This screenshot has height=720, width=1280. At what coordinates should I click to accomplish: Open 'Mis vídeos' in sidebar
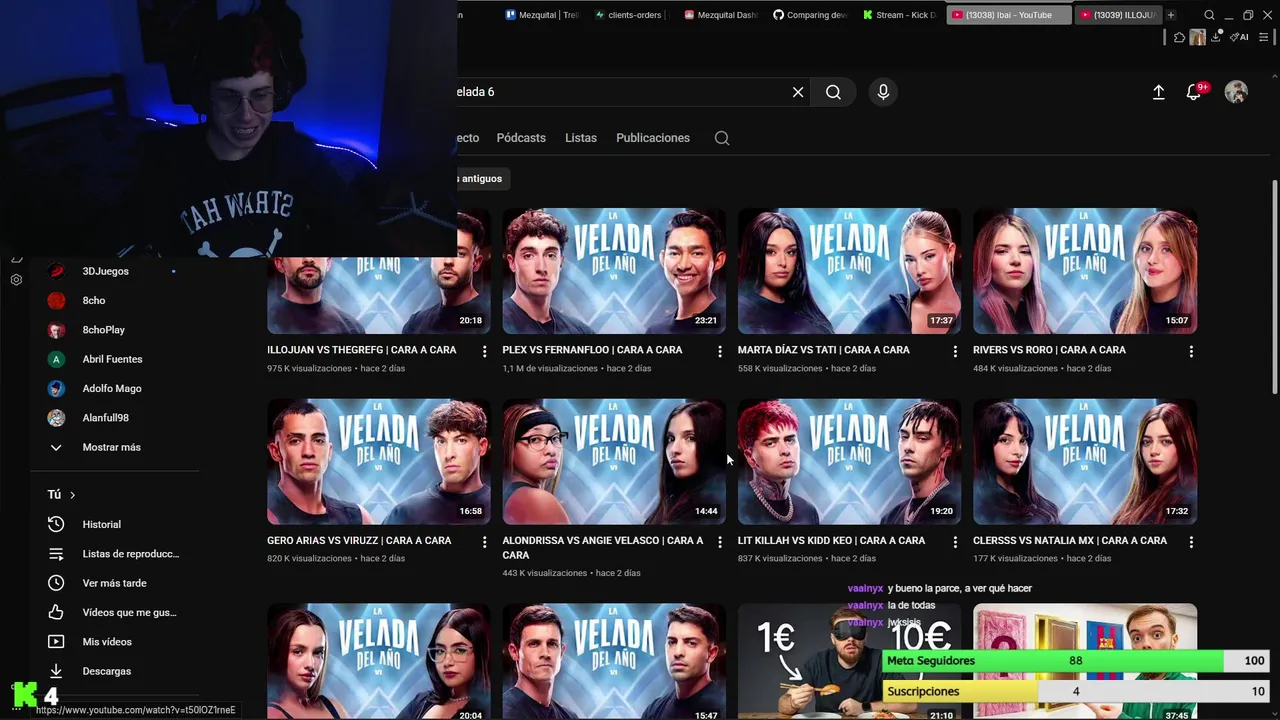point(115,642)
